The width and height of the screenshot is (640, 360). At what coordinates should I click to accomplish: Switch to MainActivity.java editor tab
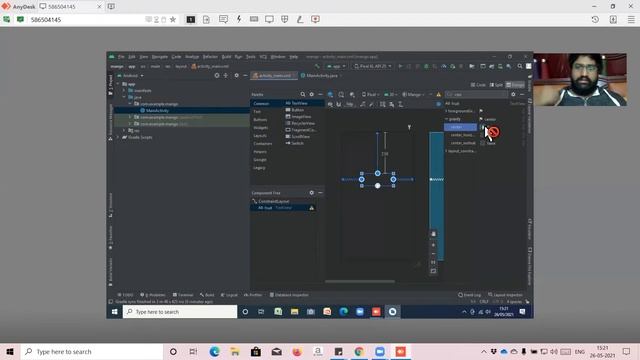click(x=322, y=76)
